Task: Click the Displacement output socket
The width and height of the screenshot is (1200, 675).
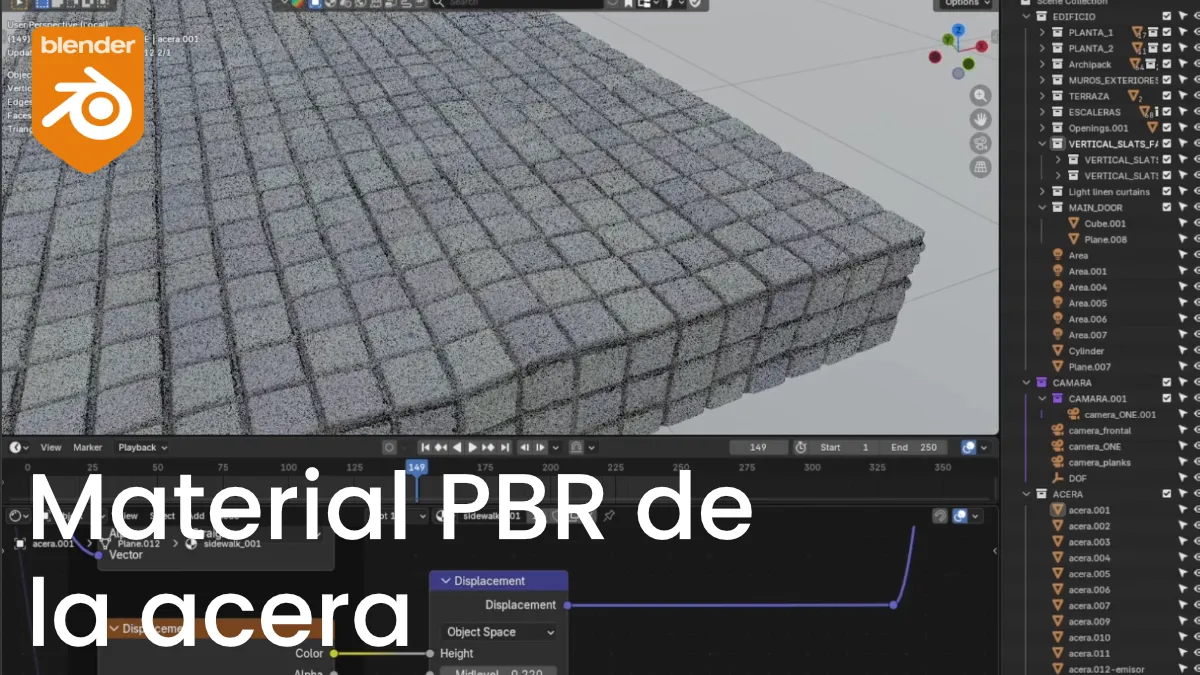Action: pyautogui.click(x=567, y=605)
